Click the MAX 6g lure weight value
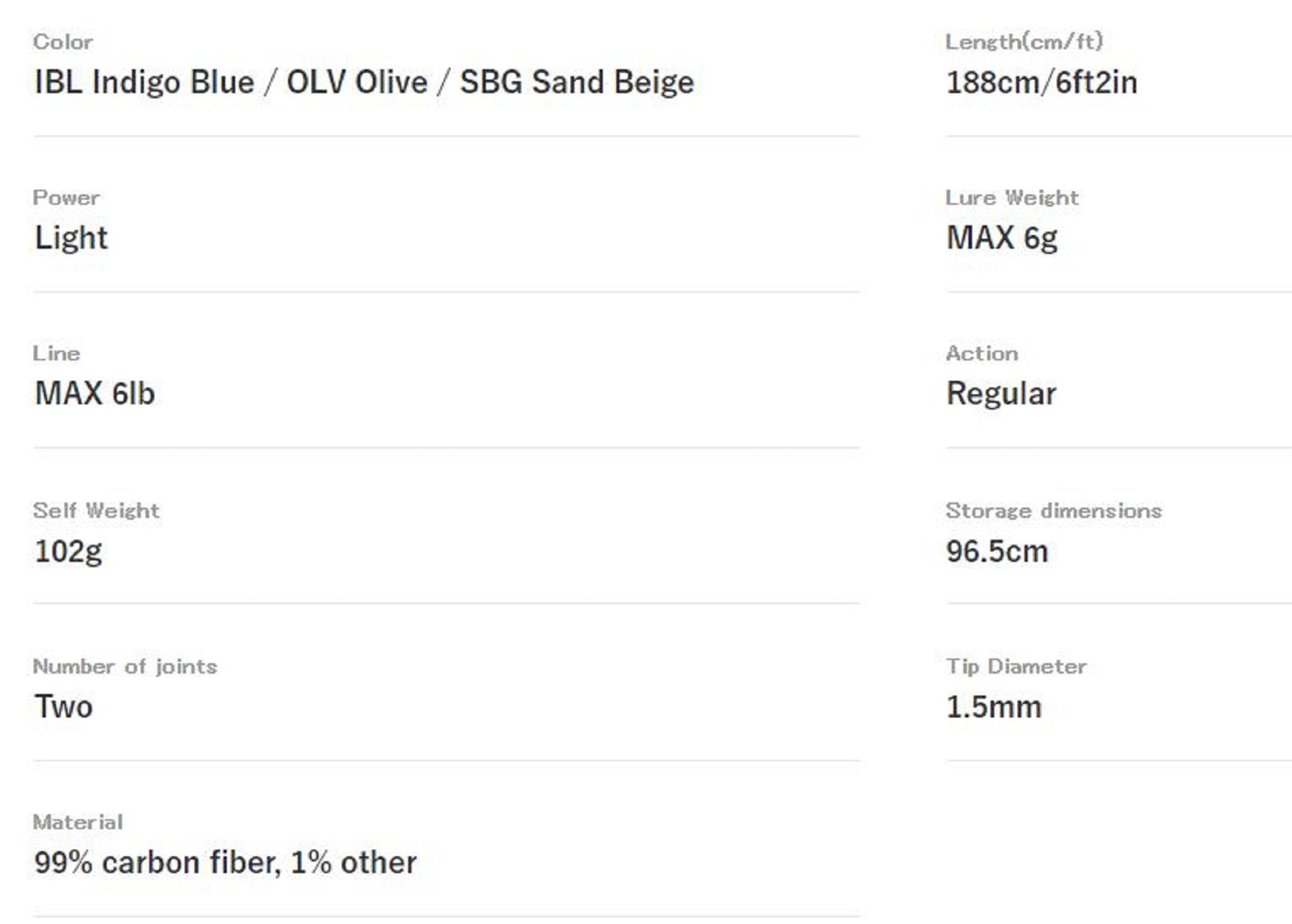Image resolution: width=1292 pixels, height=924 pixels. [1001, 238]
